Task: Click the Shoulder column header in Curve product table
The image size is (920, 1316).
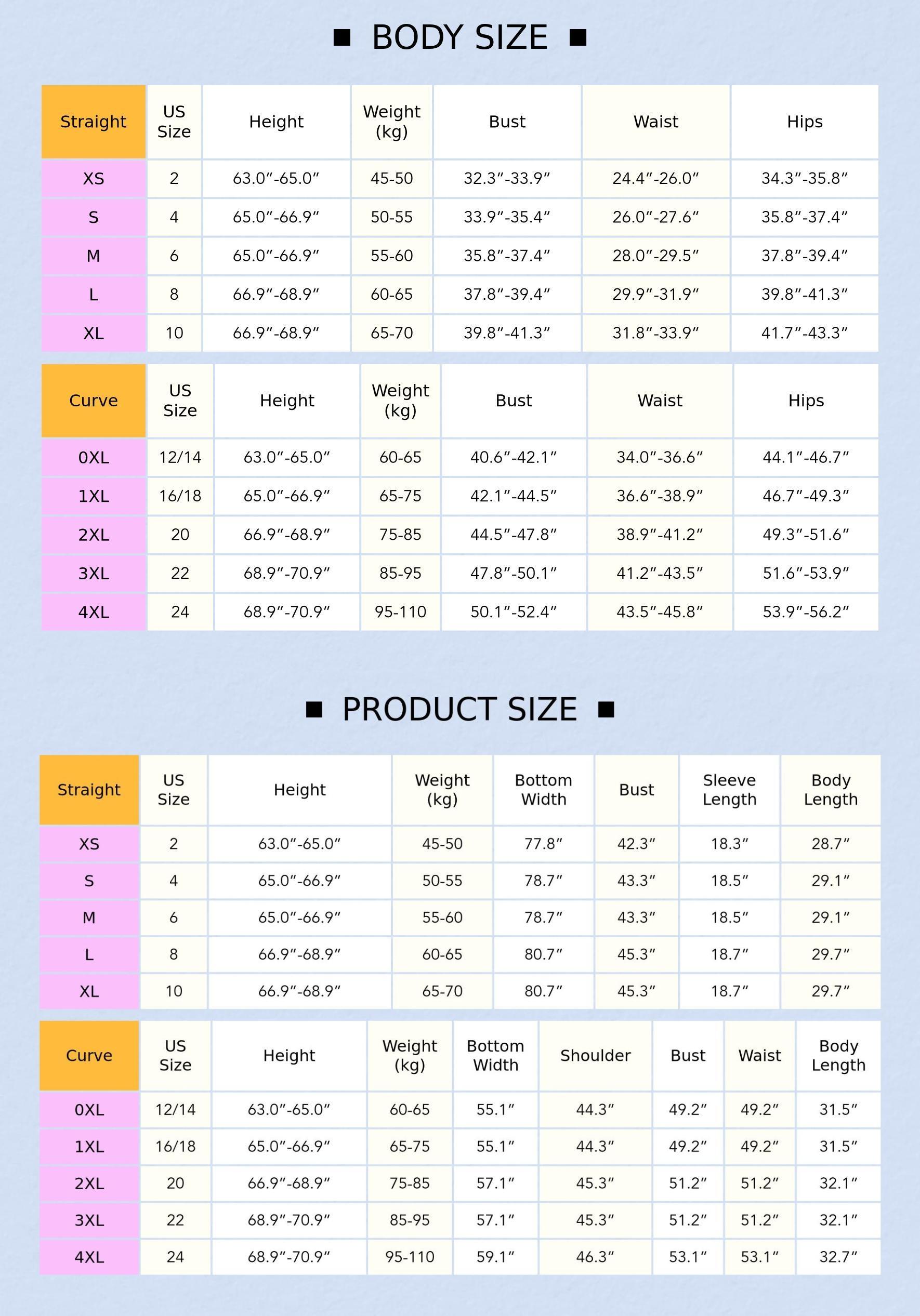Action: coord(595,1056)
